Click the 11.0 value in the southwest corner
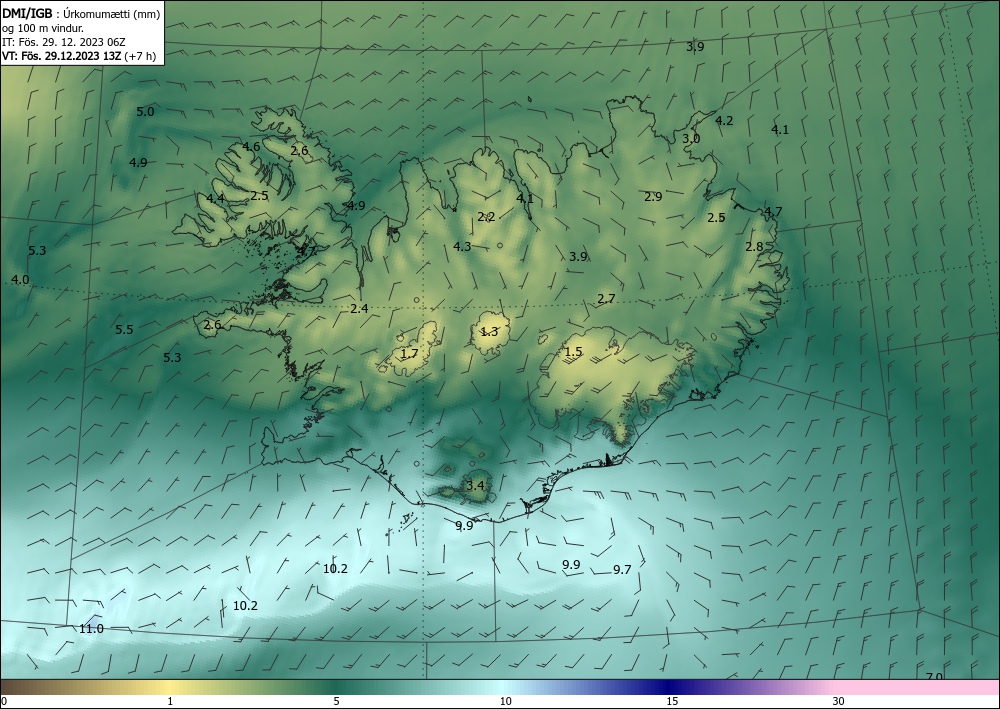The height and width of the screenshot is (709, 1000). click(91, 629)
